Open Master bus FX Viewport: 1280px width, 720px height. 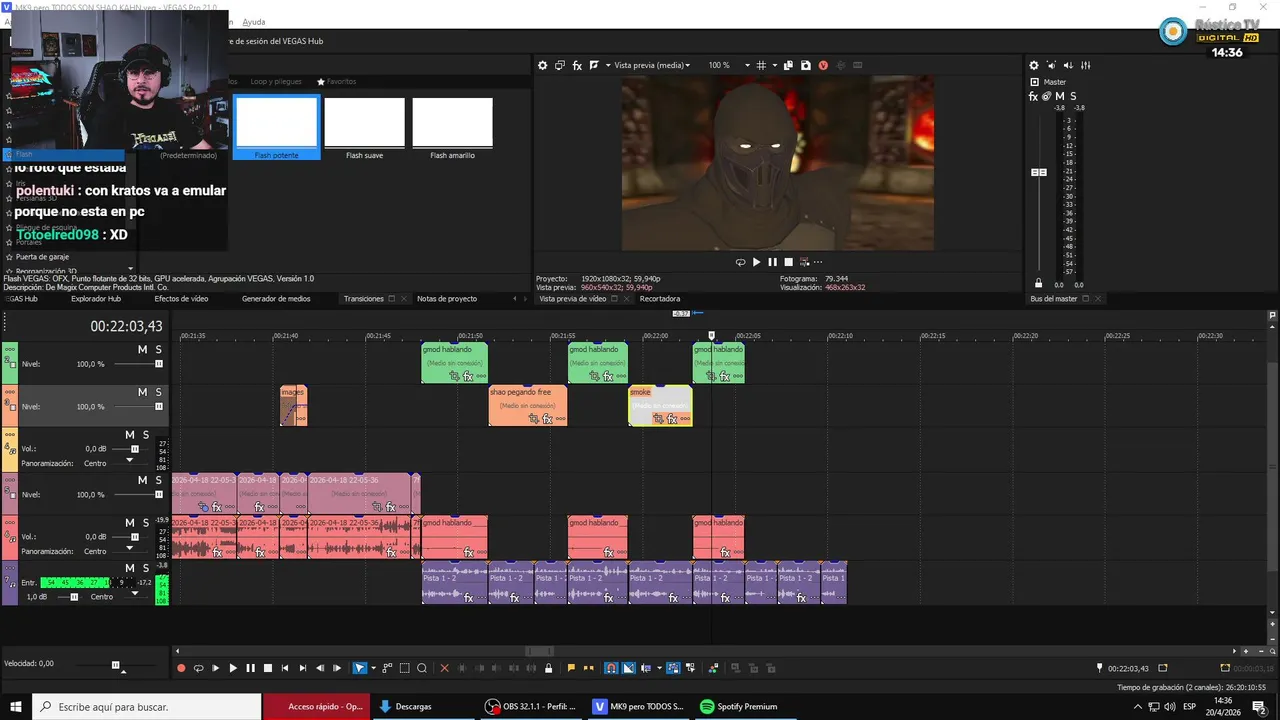(x=1033, y=96)
